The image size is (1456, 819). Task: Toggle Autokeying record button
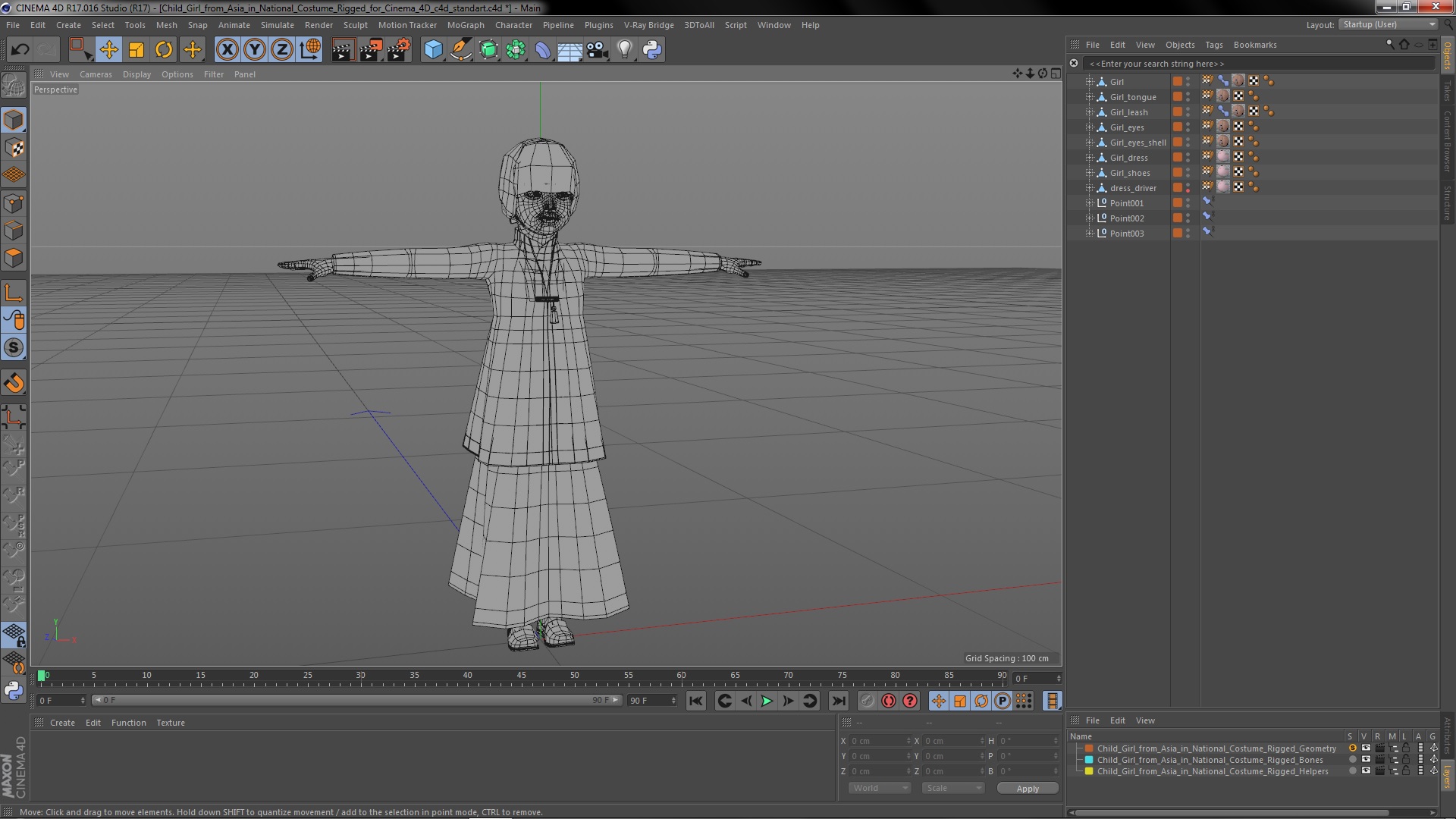888,701
